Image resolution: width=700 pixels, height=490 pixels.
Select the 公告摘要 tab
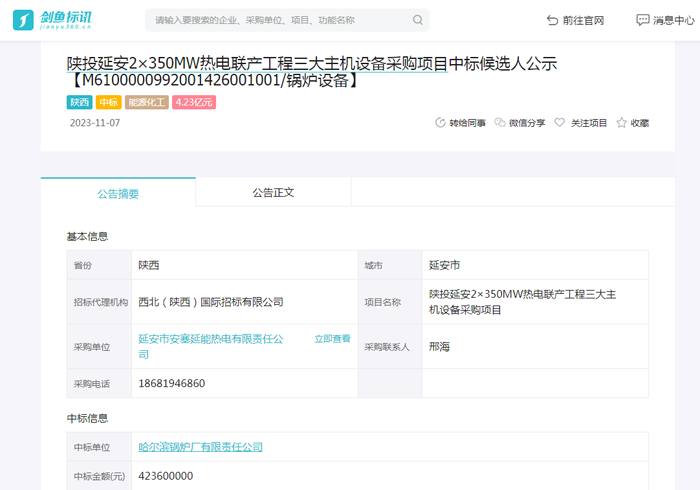[118, 193]
